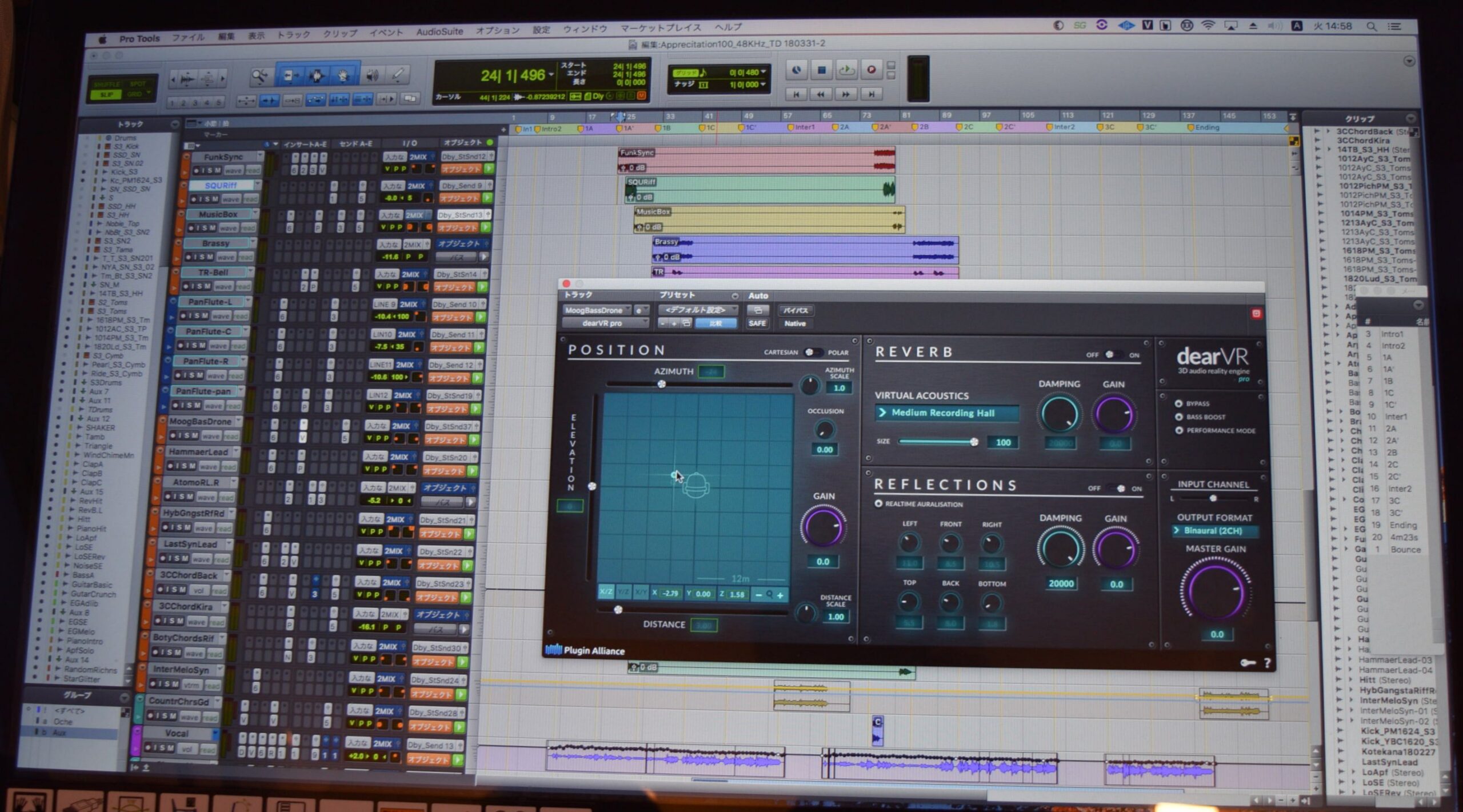
Task: Click the Record enable transport button
Action: tap(871, 70)
